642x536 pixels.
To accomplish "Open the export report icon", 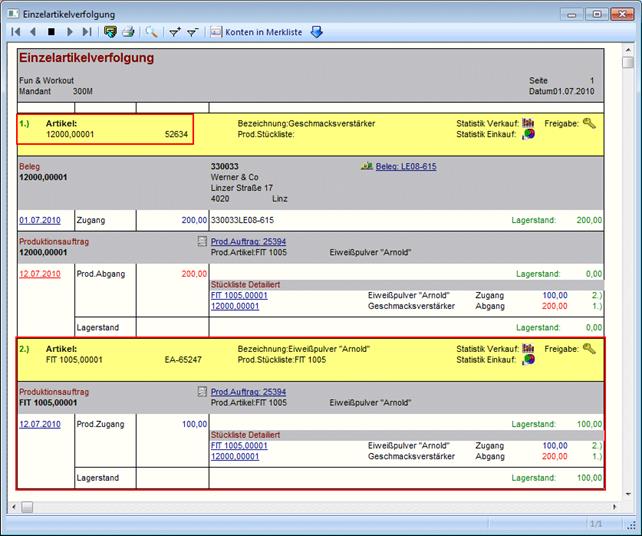I will pos(110,32).
